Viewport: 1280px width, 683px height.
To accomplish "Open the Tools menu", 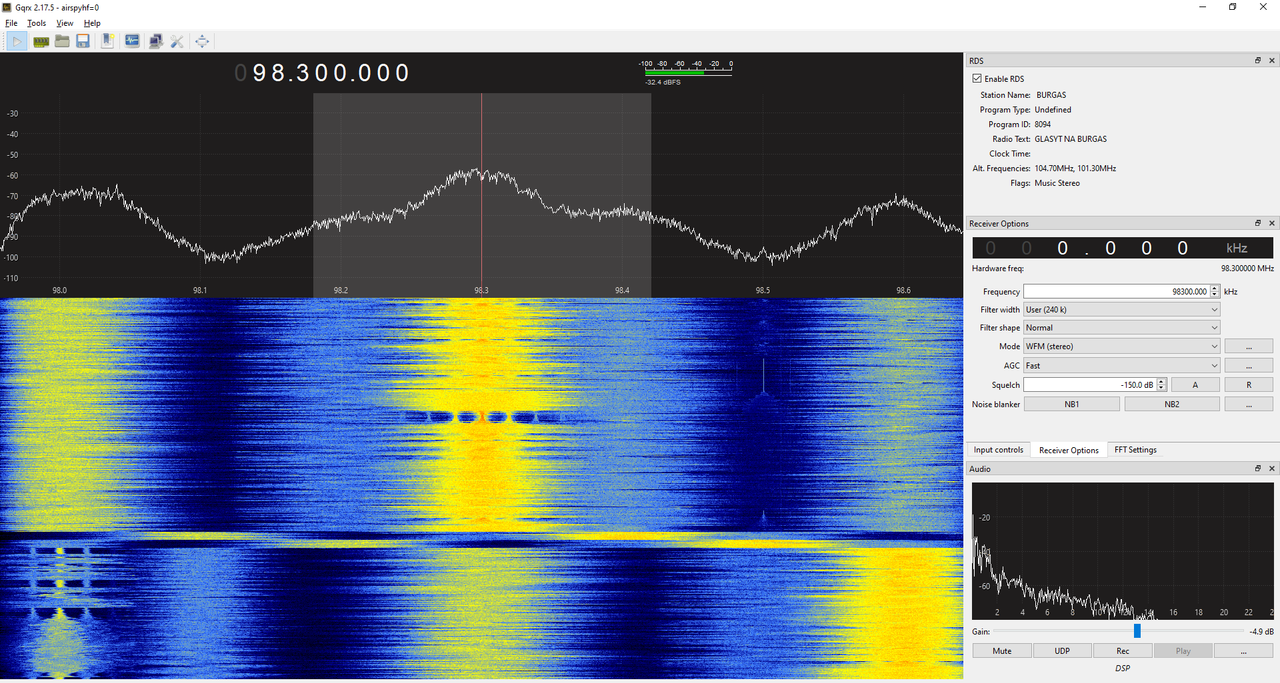I will 36,23.
